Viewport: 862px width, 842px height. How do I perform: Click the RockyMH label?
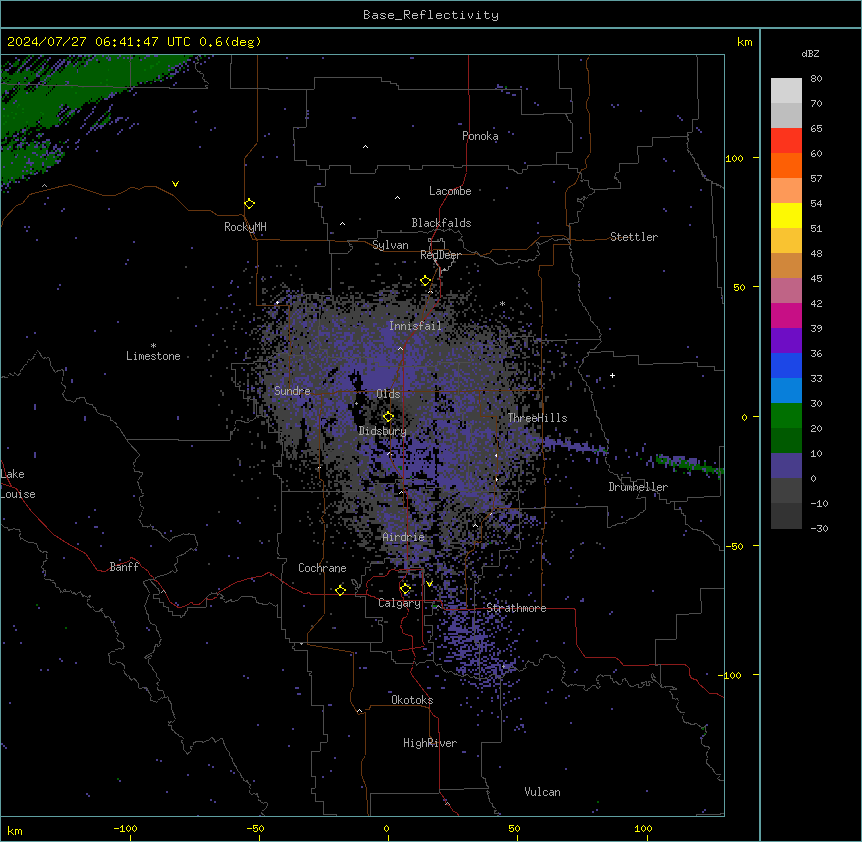point(245,227)
